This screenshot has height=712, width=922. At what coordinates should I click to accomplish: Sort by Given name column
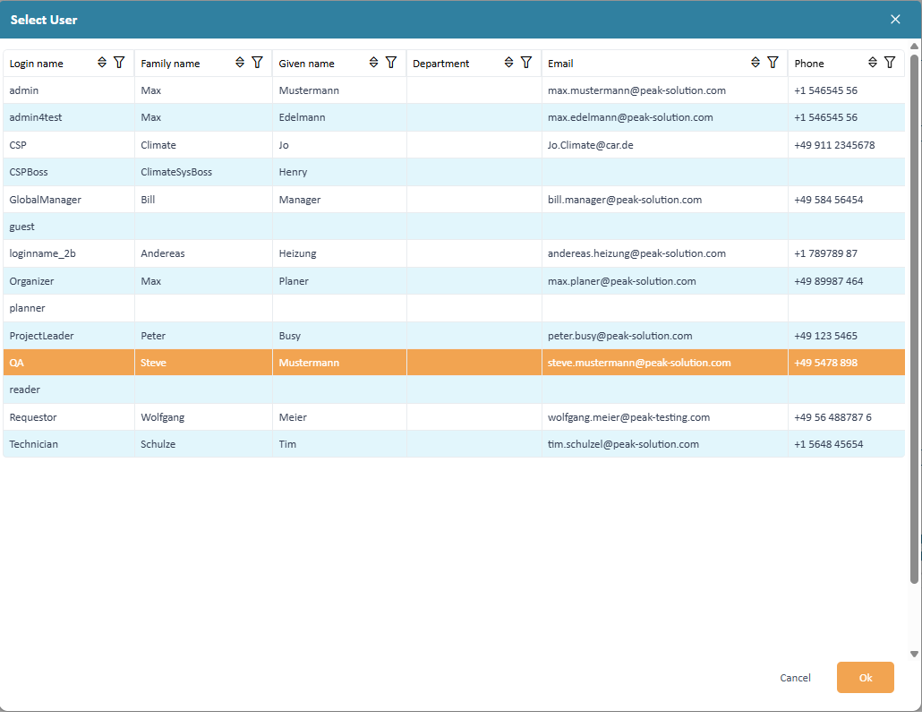click(373, 62)
